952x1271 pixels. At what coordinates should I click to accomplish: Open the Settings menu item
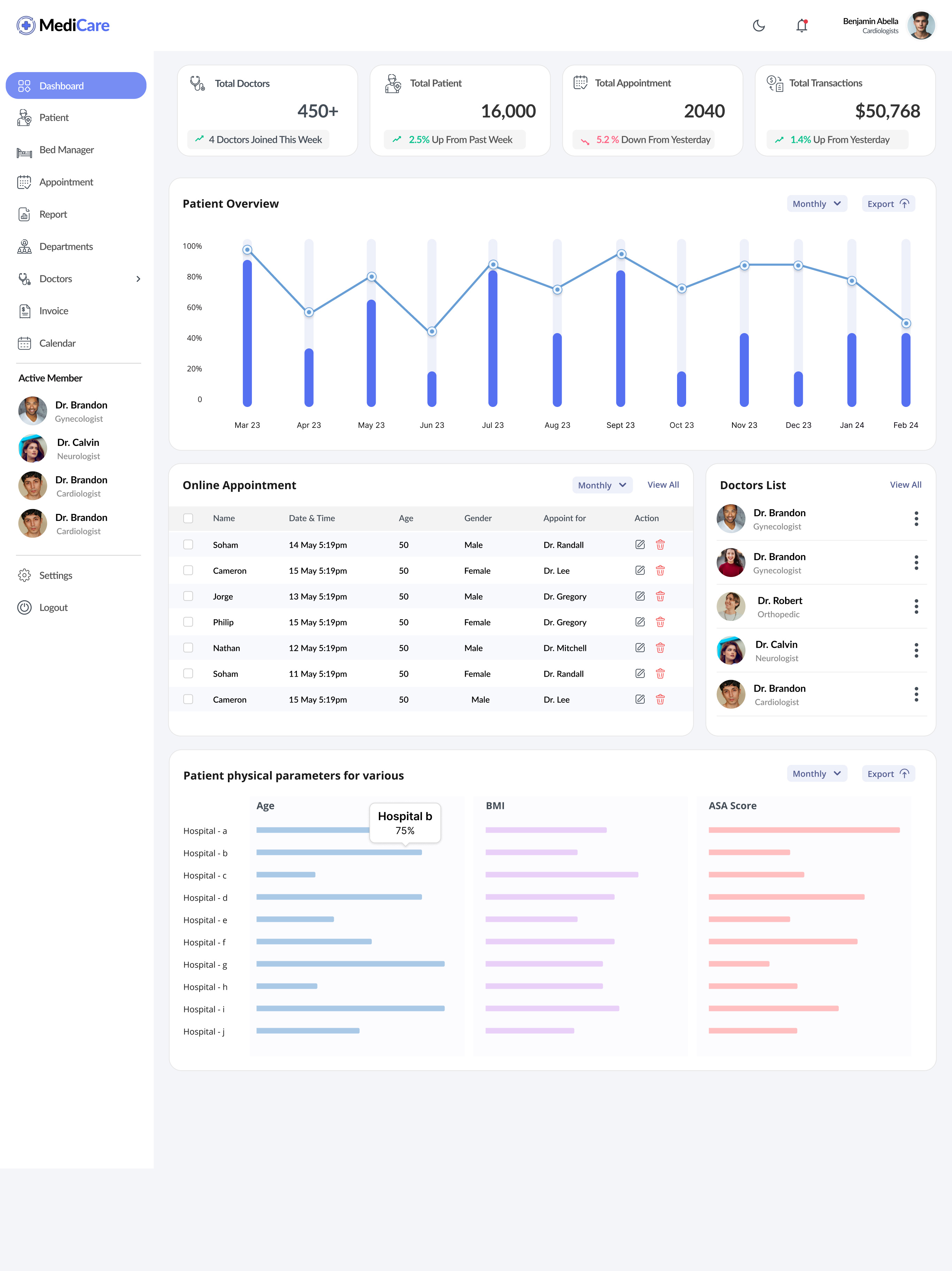56,575
